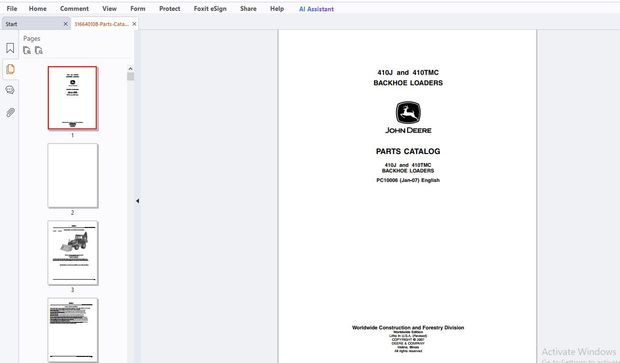Screen dimensions: 620x363
Task: Click the thumbnail scrollbar up arrow
Action: (x=130, y=68)
